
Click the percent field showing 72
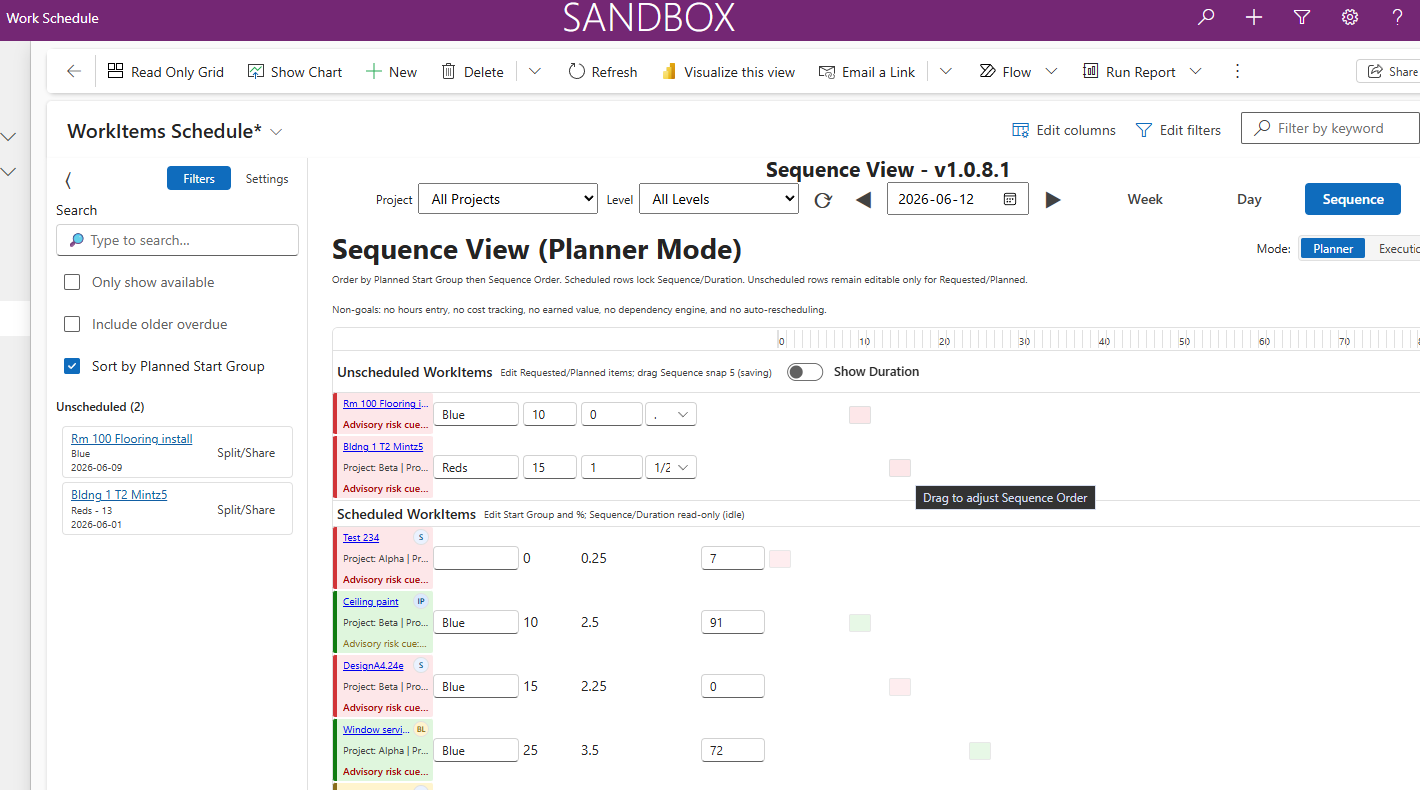point(733,750)
